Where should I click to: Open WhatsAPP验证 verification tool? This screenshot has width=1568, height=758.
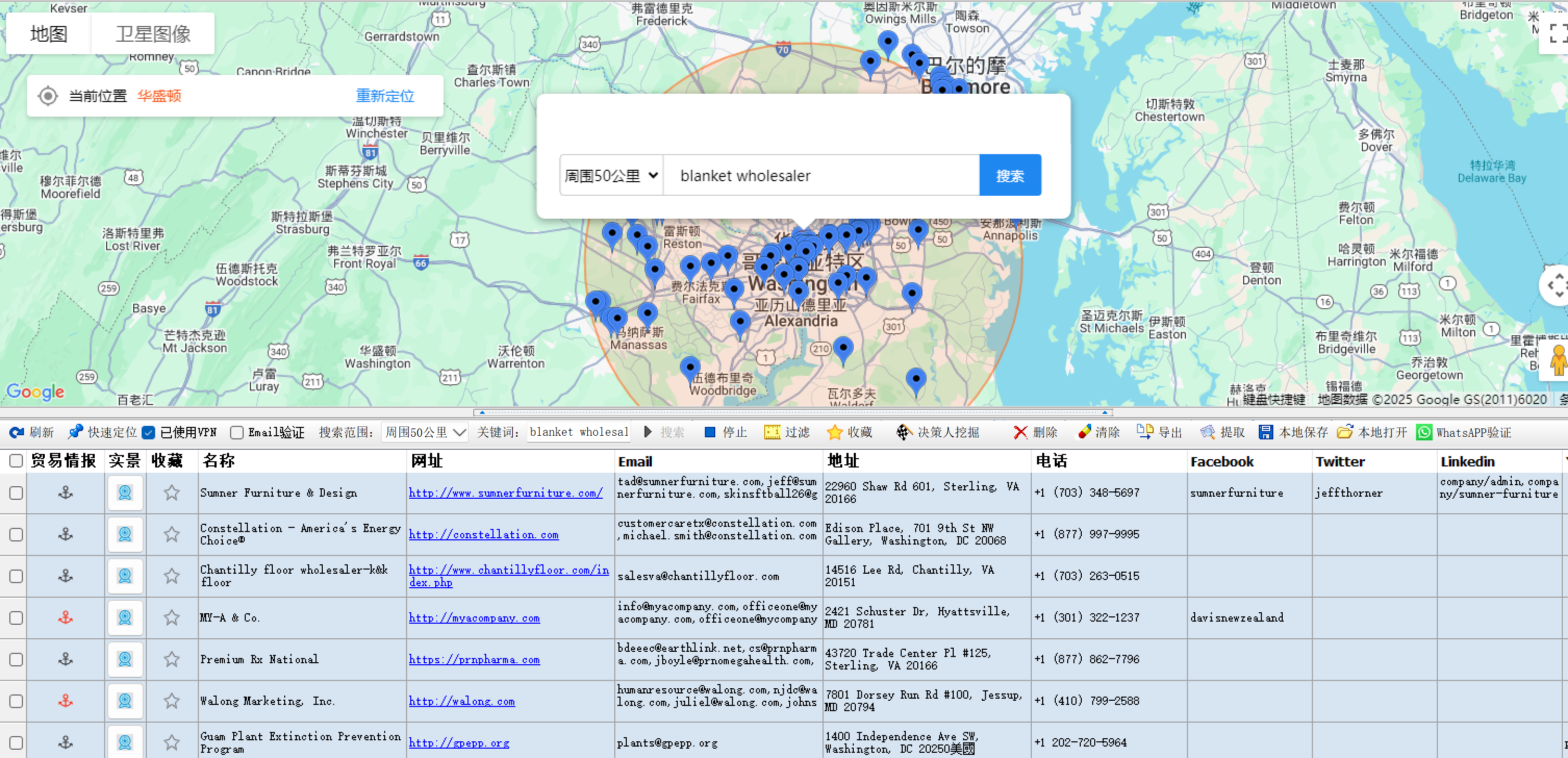1463,432
